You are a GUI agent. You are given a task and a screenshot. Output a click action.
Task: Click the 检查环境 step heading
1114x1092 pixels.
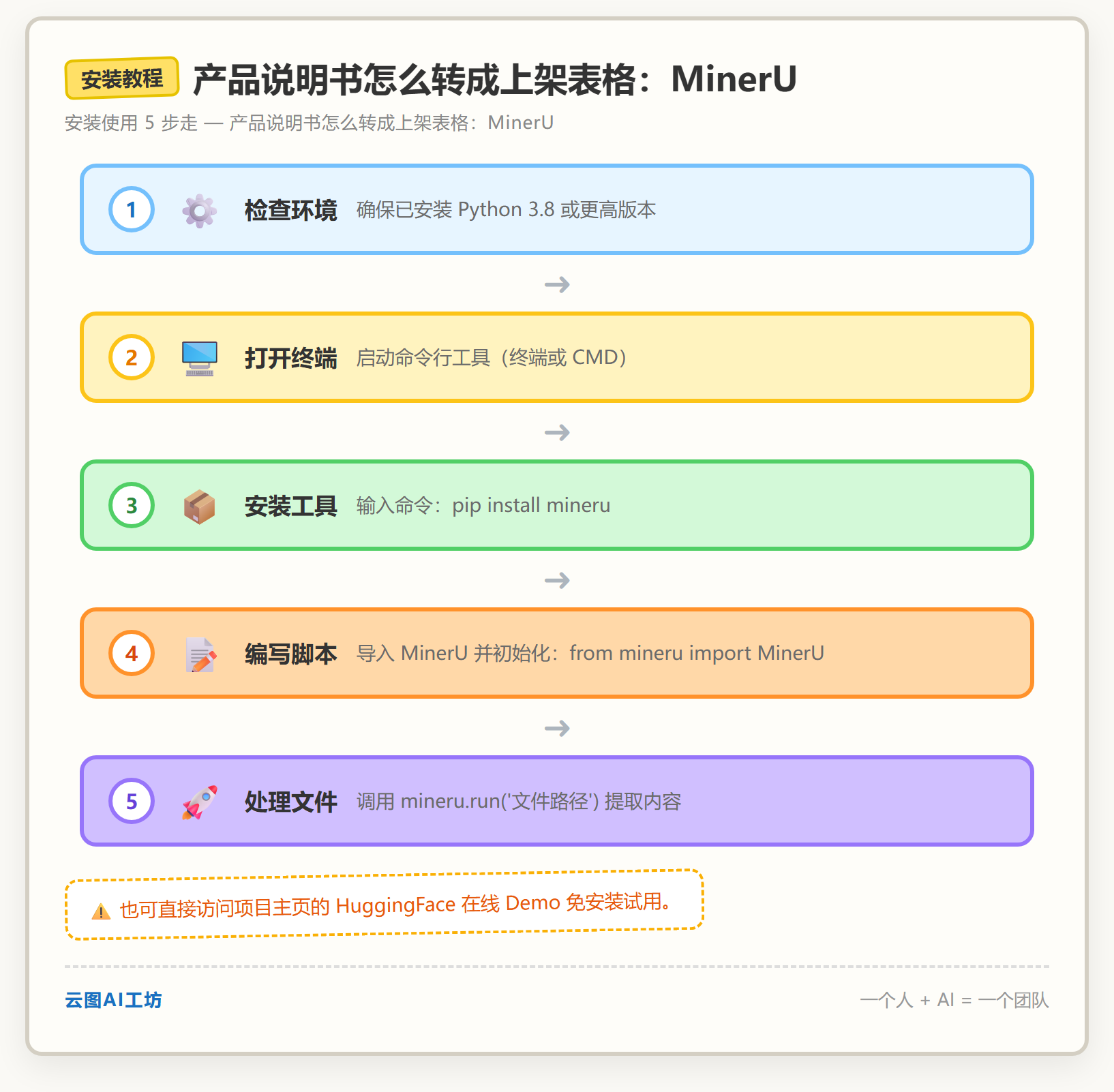pos(291,210)
